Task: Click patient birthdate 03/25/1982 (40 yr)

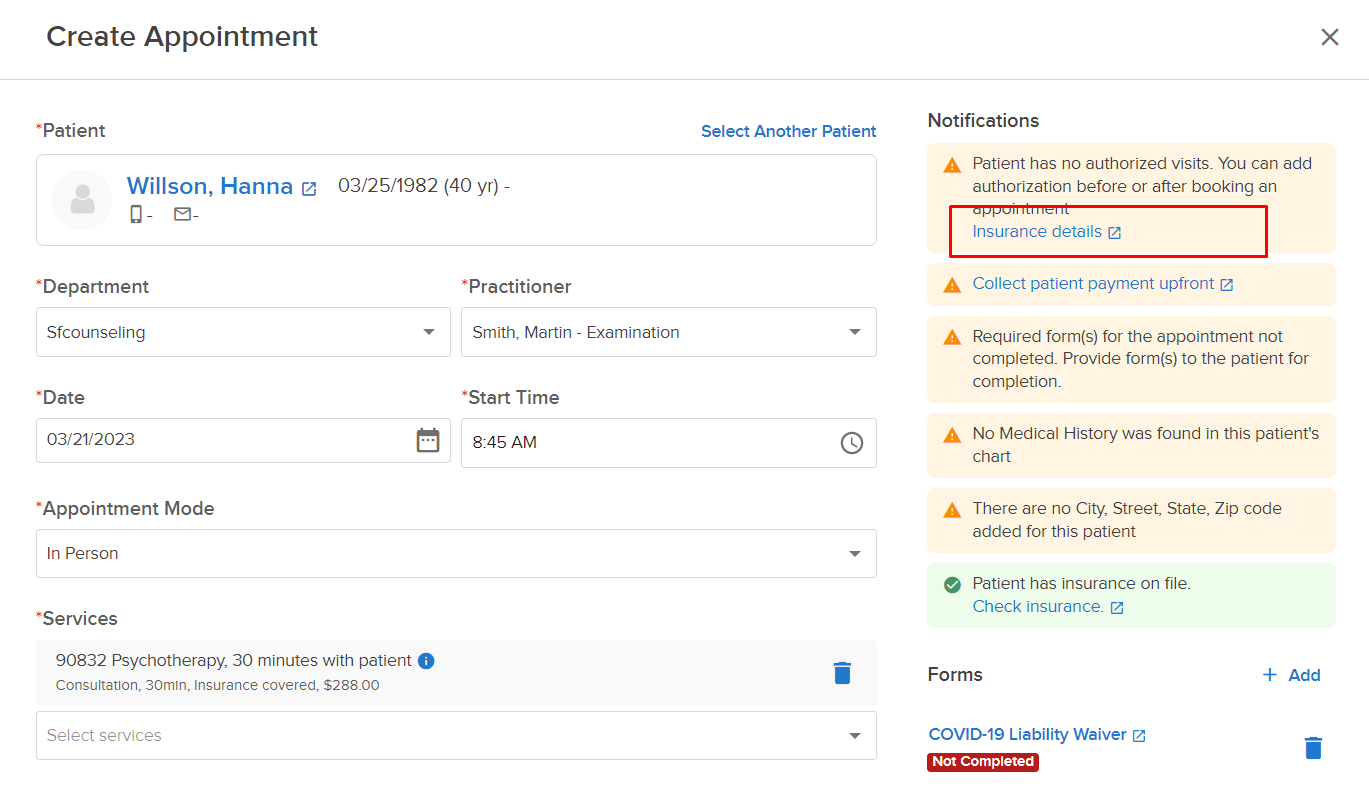Action: [x=418, y=186]
